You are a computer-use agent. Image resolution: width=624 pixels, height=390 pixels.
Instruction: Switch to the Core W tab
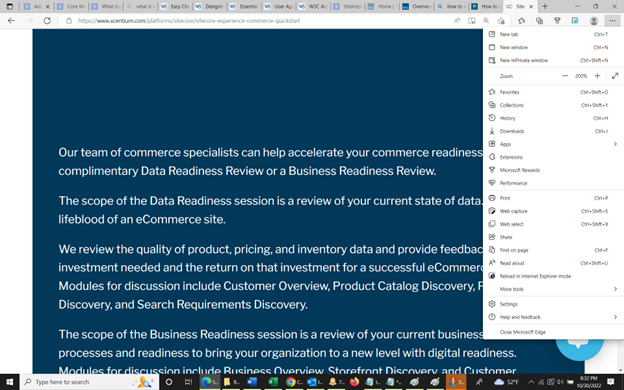point(71,6)
